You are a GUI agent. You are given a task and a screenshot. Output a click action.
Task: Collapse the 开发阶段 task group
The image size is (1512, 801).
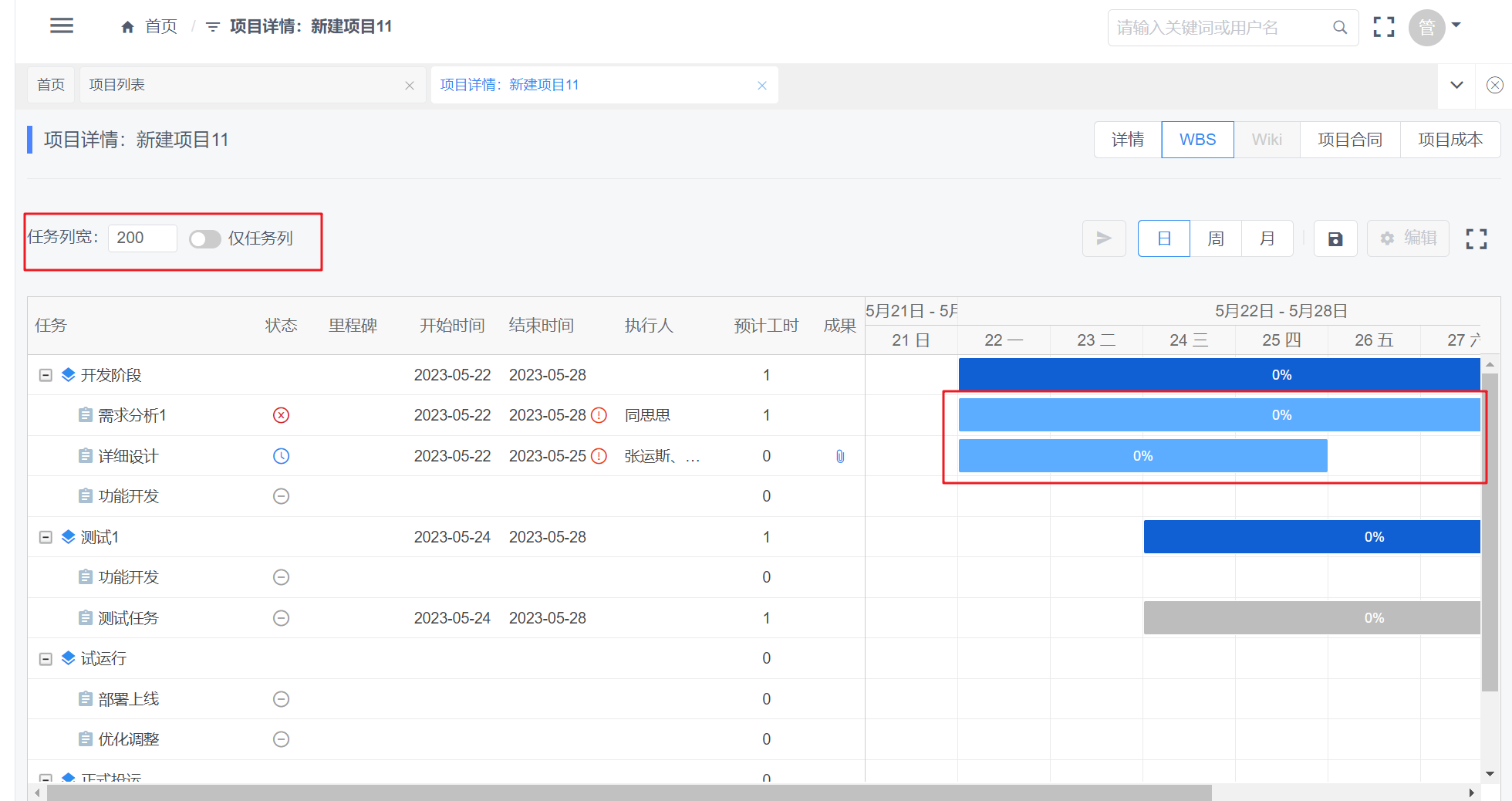(46, 375)
